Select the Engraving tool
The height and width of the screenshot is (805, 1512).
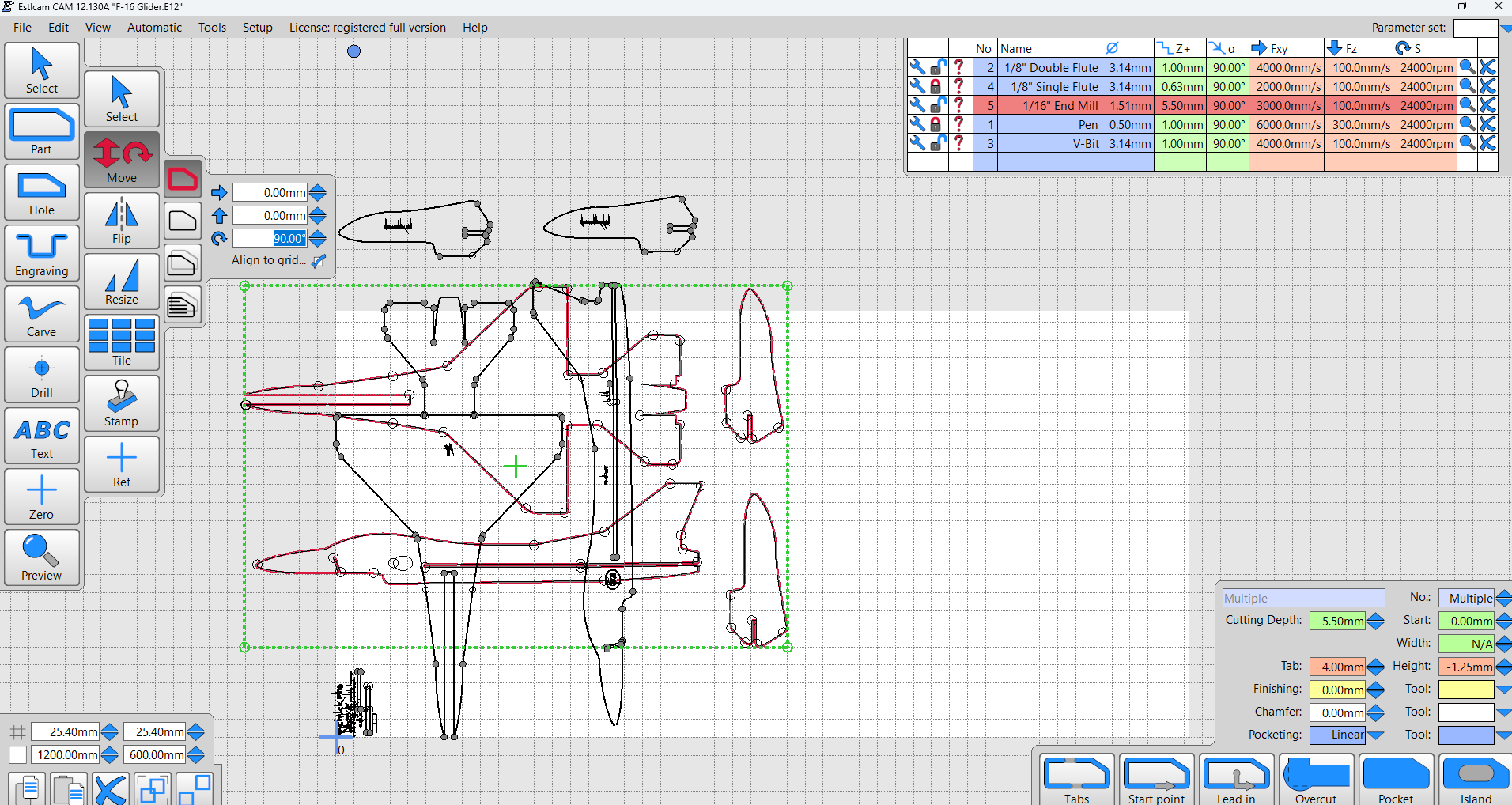pos(42,253)
